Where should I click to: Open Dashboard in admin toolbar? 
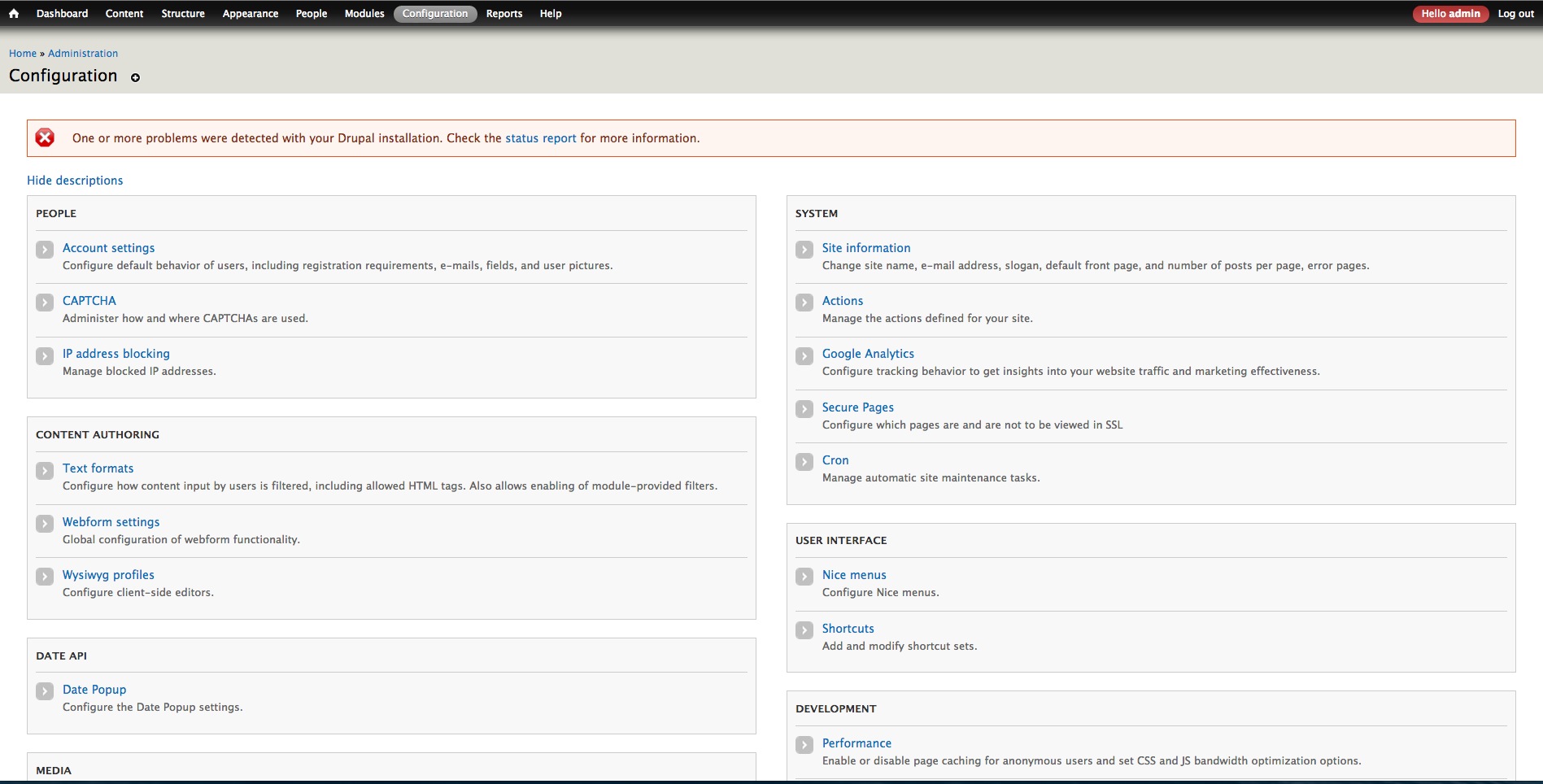[62, 13]
